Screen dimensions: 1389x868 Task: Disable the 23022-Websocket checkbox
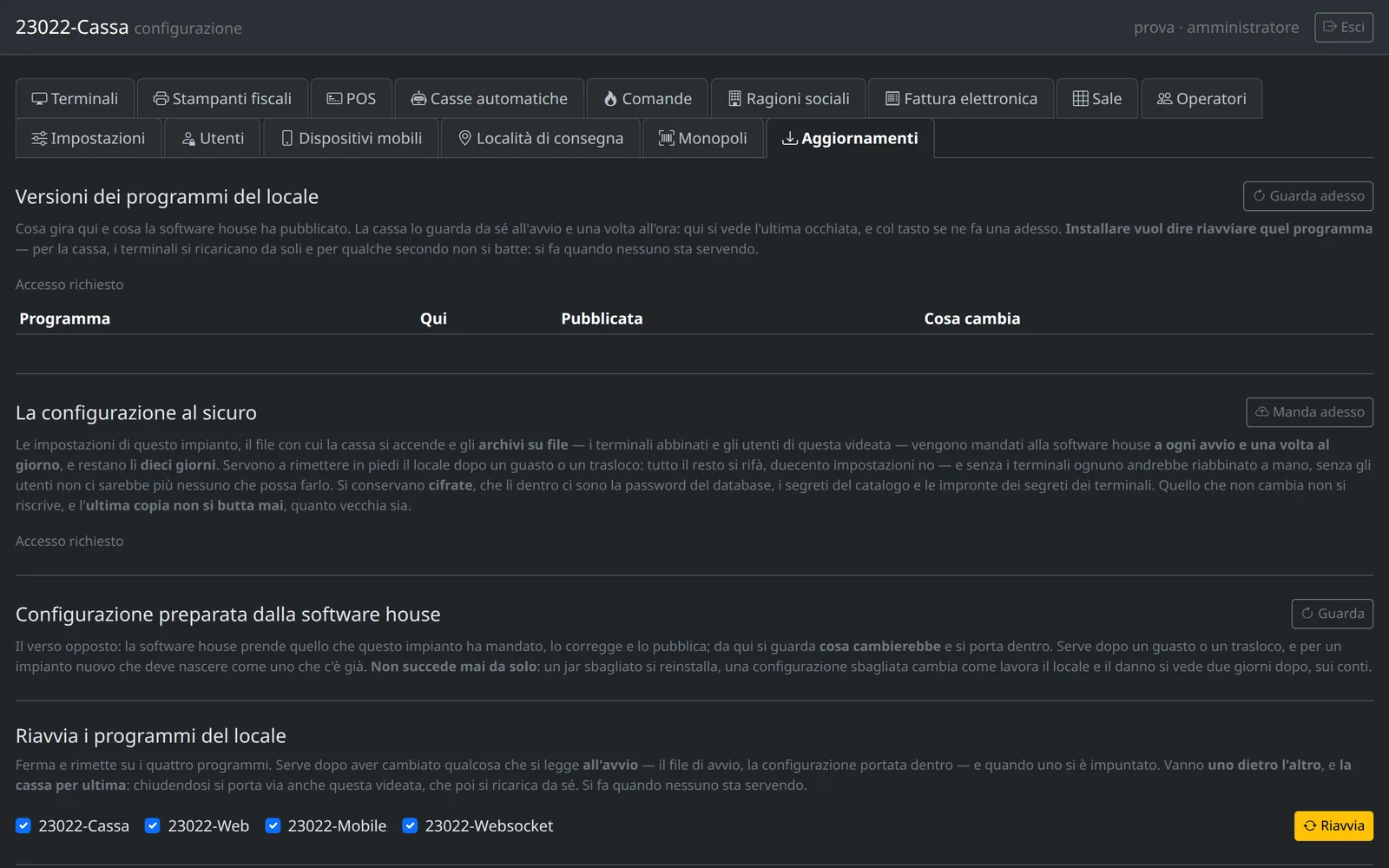[410, 825]
